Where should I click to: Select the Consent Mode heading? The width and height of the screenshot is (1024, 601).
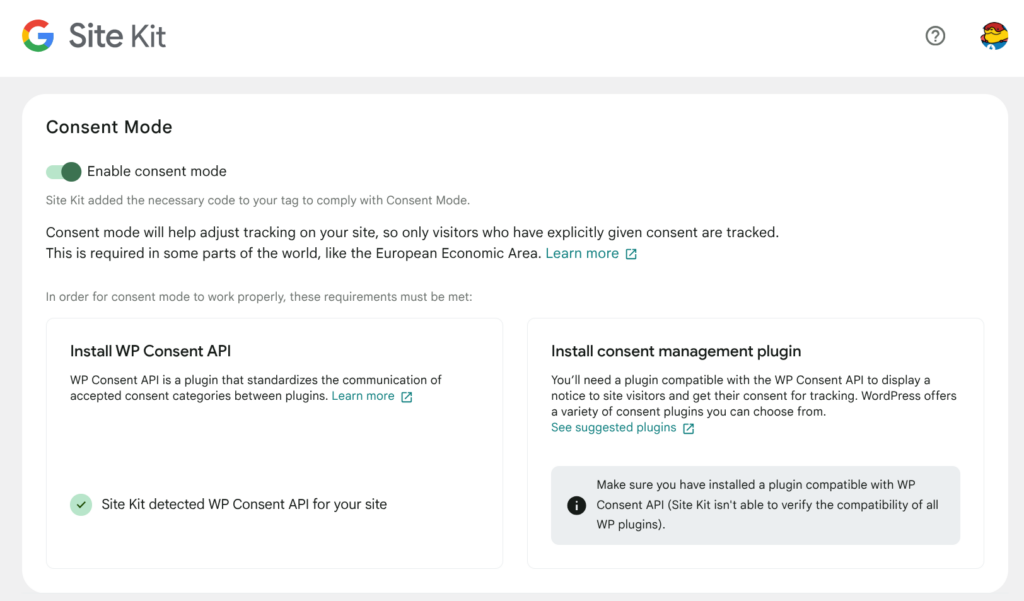(109, 127)
